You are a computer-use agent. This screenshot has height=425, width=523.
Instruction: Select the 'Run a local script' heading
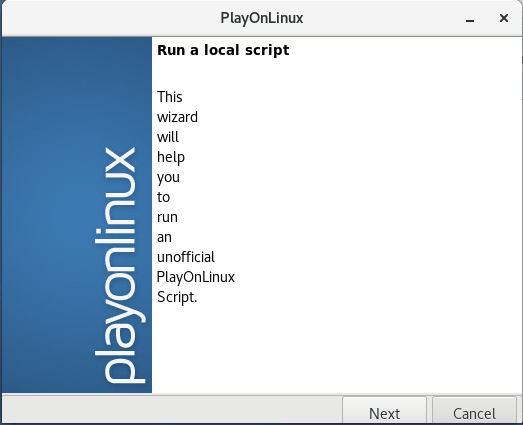(223, 50)
